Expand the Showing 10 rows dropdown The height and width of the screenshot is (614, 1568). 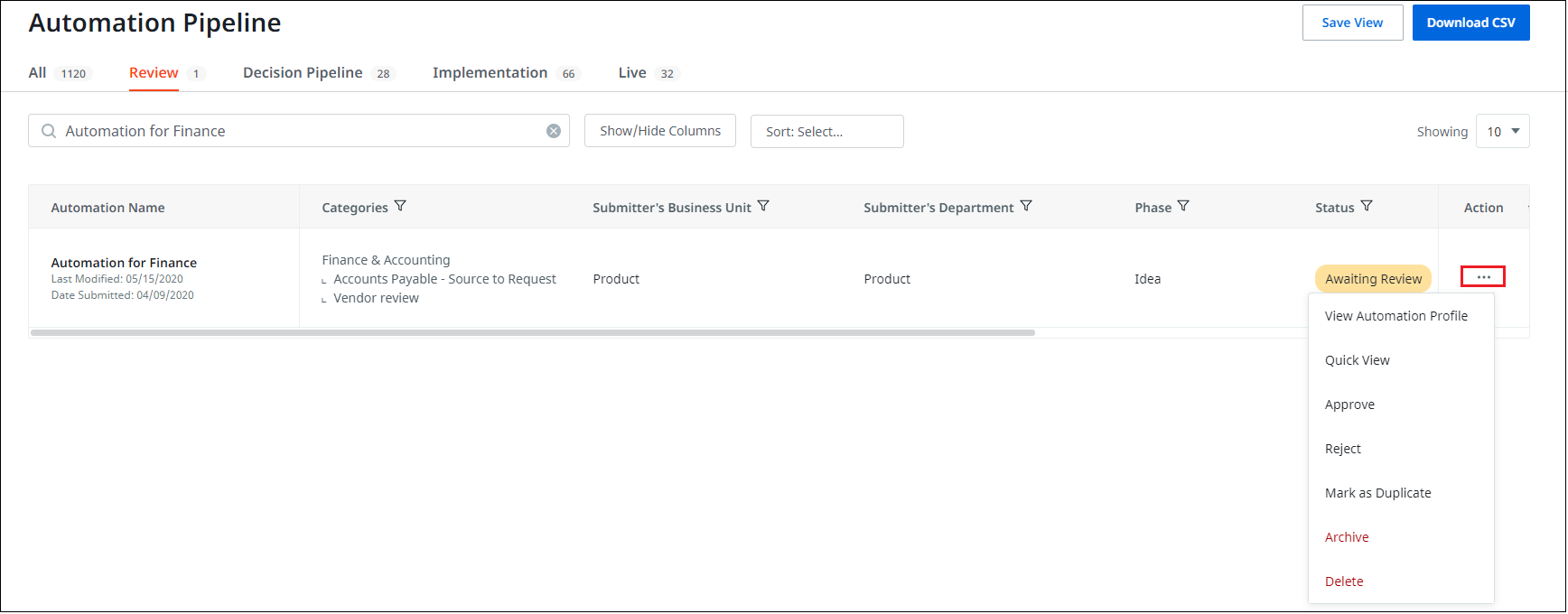coord(1503,131)
